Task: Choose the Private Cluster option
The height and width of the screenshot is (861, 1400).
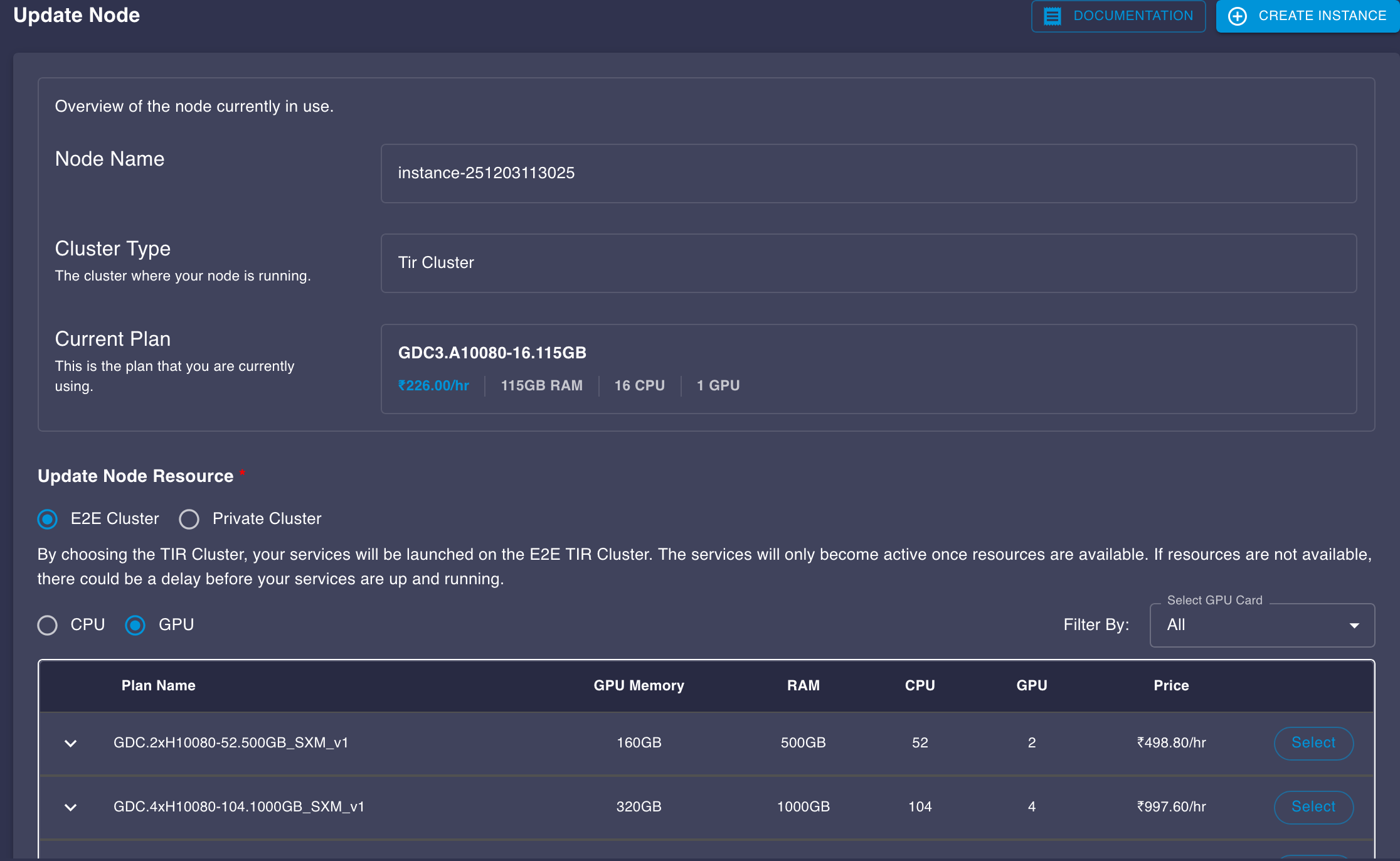Action: tap(189, 519)
